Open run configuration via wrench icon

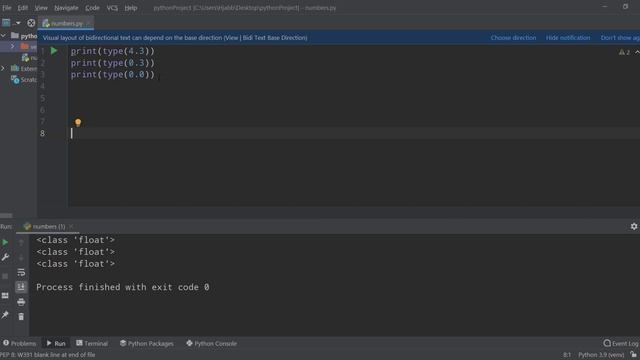pyautogui.click(x=5, y=257)
